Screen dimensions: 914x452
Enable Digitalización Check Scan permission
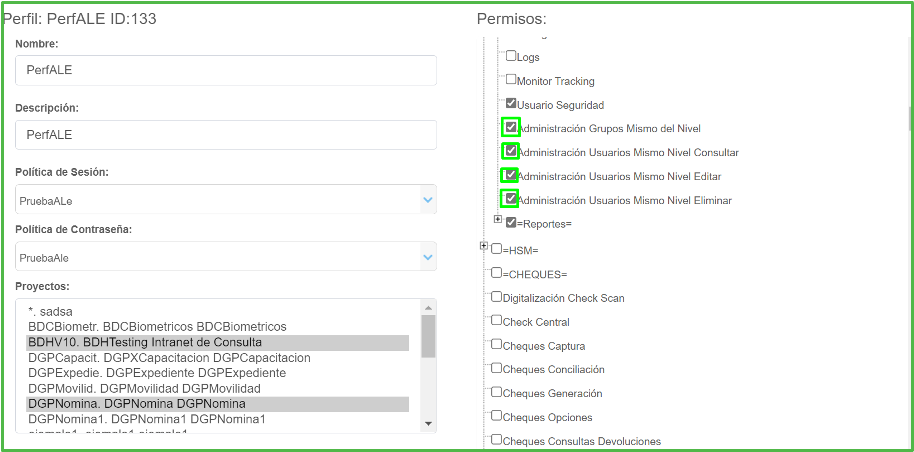[x=496, y=297]
